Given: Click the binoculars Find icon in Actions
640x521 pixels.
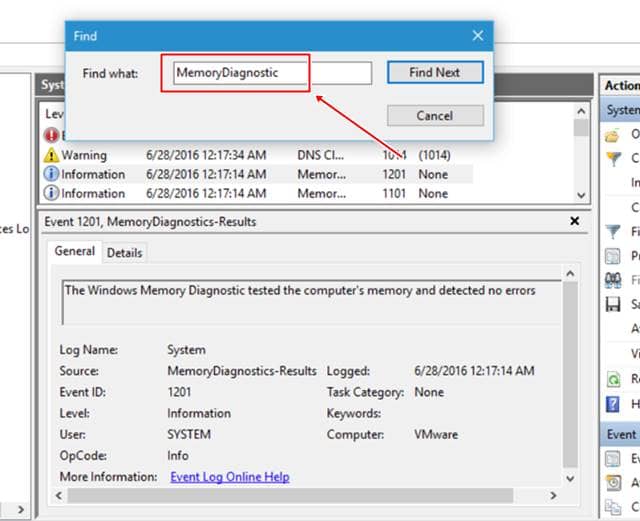Looking at the screenshot, I should coord(613,280).
